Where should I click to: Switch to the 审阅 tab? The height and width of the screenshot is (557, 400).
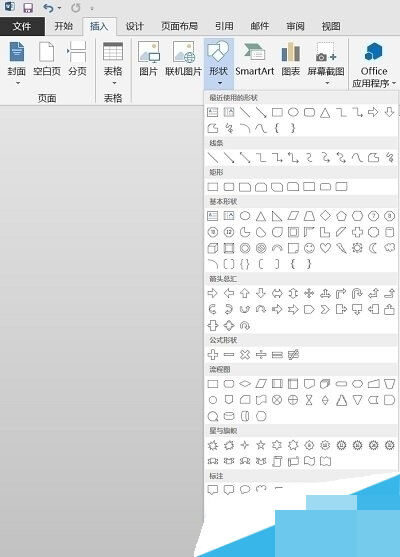[295, 26]
